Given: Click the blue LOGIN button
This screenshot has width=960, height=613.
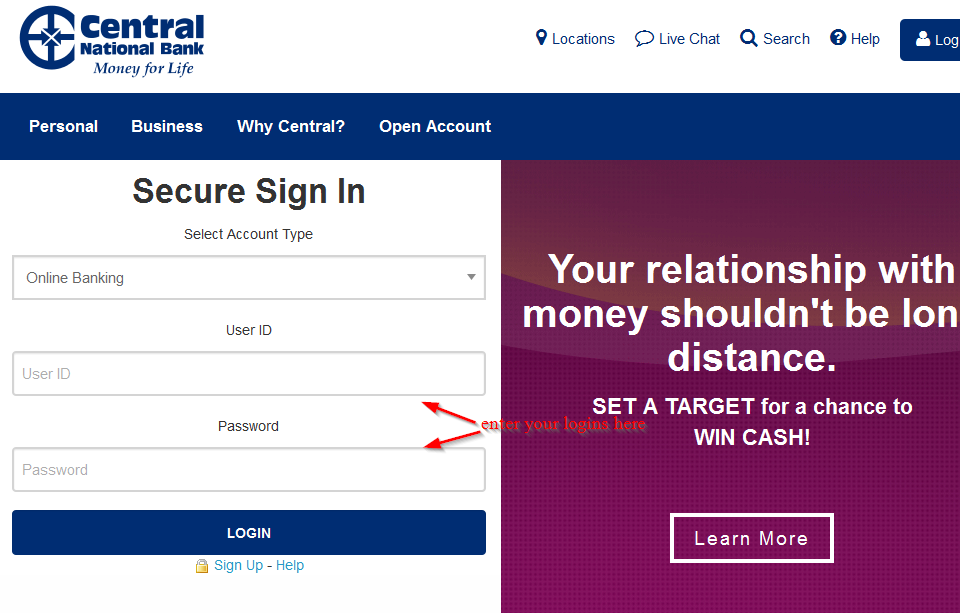Looking at the screenshot, I should pyautogui.click(x=249, y=533).
